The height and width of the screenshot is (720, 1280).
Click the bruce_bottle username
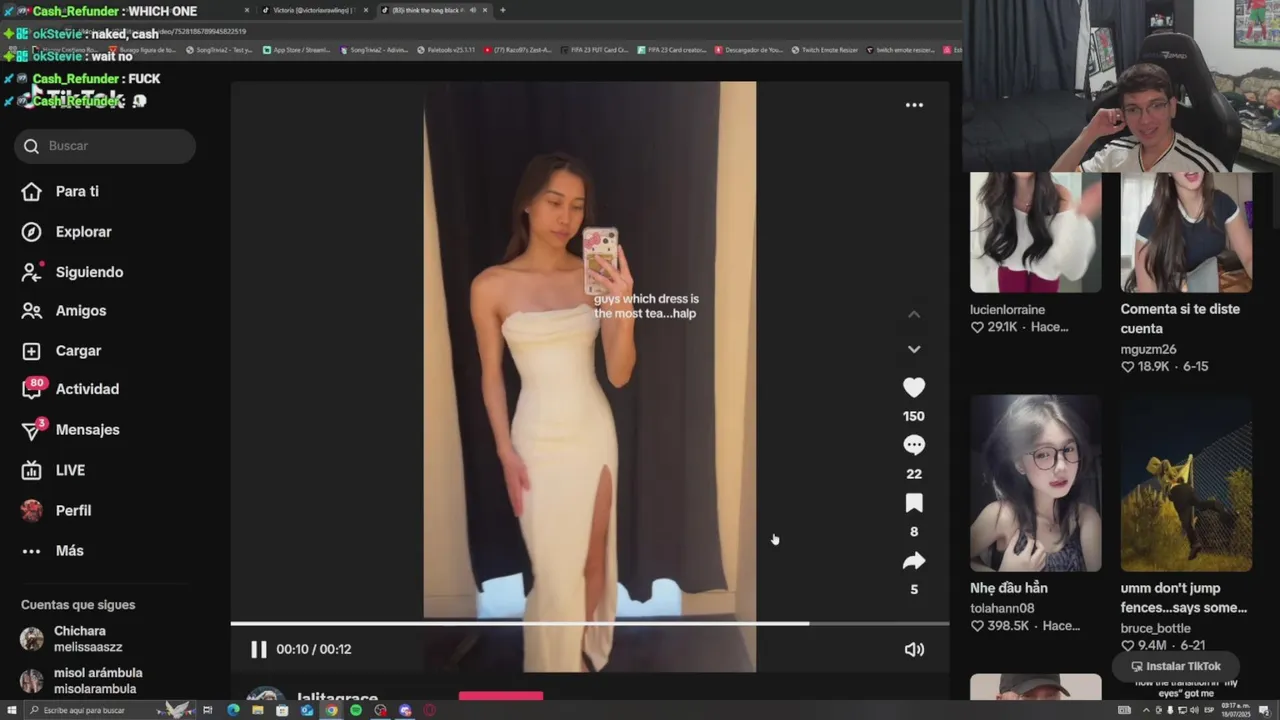point(1155,628)
